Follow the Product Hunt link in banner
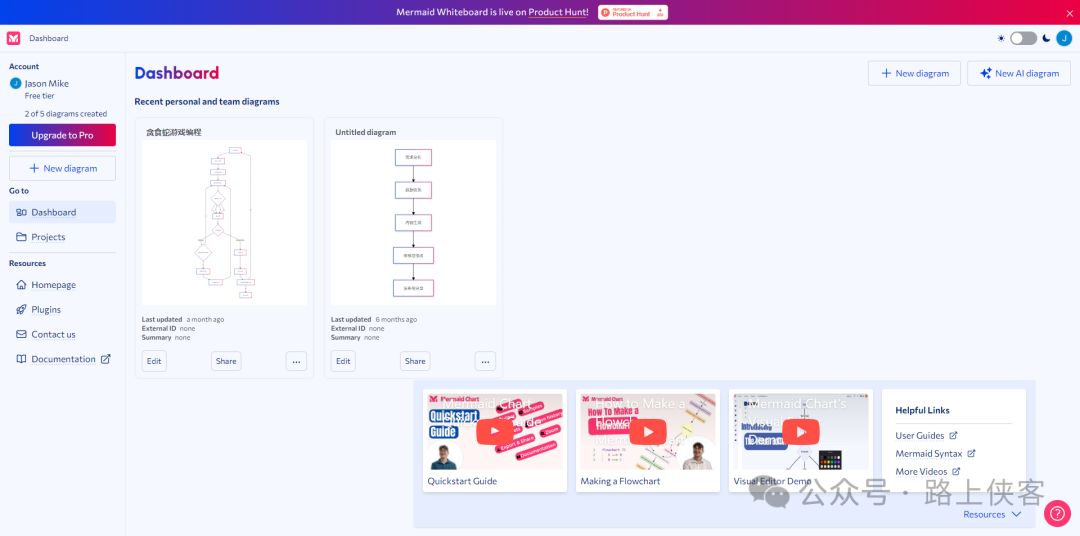This screenshot has width=1080, height=536. tap(559, 12)
